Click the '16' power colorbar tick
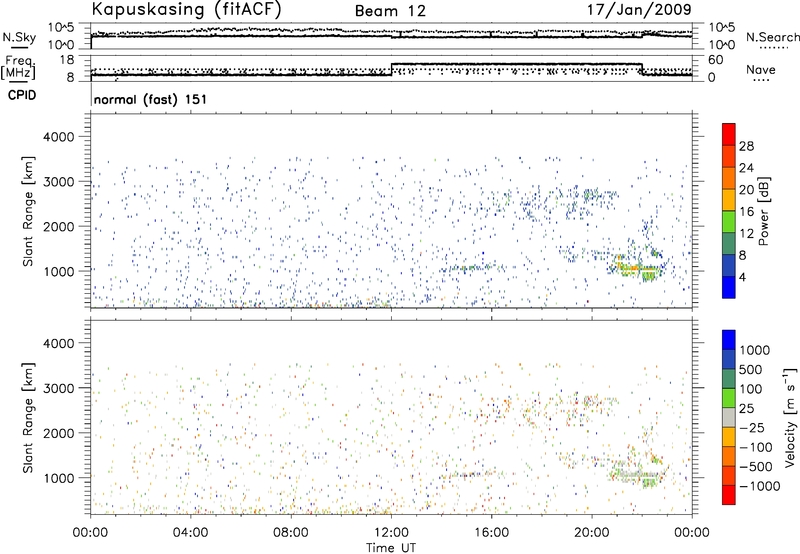800x554 pixels. tap(746, 212)
